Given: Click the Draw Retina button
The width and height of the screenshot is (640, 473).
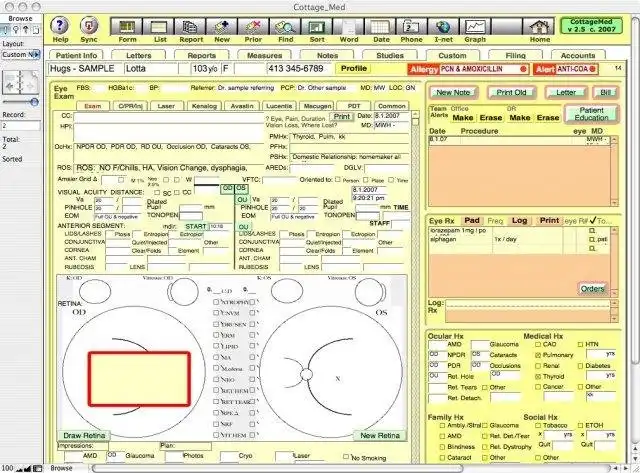Looking at the screenshot, I should [84, 435].
